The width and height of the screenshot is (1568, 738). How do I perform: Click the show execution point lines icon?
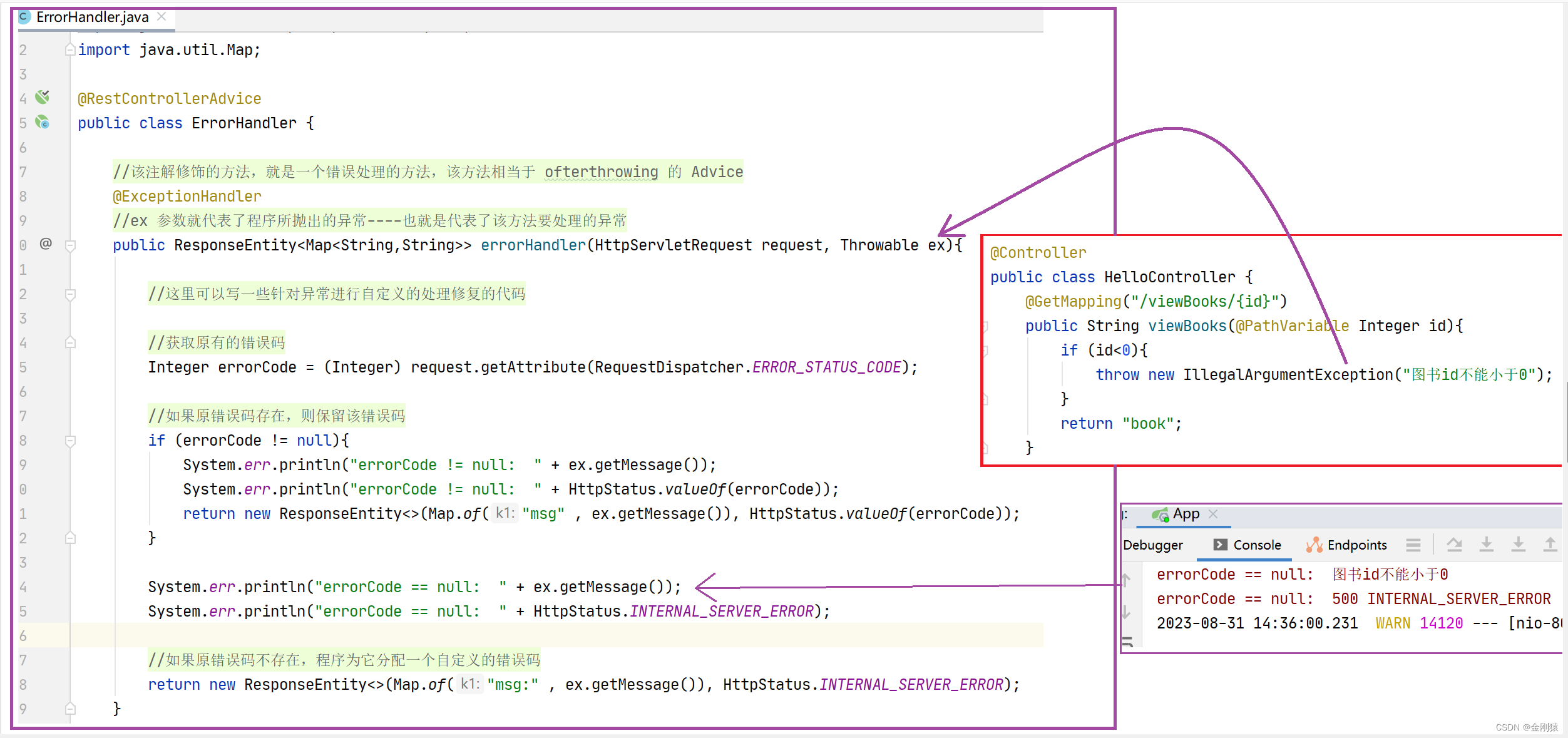coord(1413,545)
